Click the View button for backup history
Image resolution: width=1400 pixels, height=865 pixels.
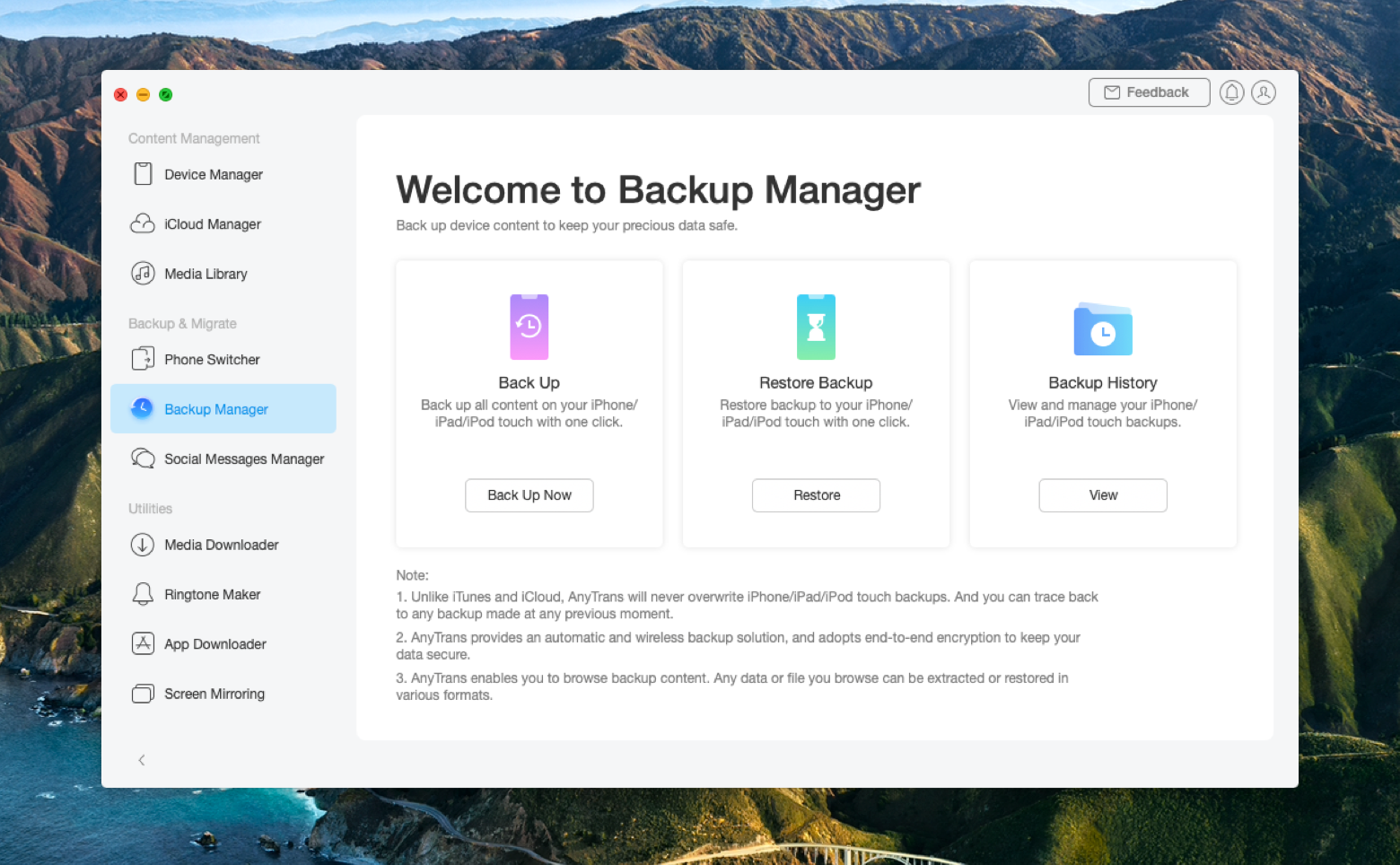coord(1103,495)
